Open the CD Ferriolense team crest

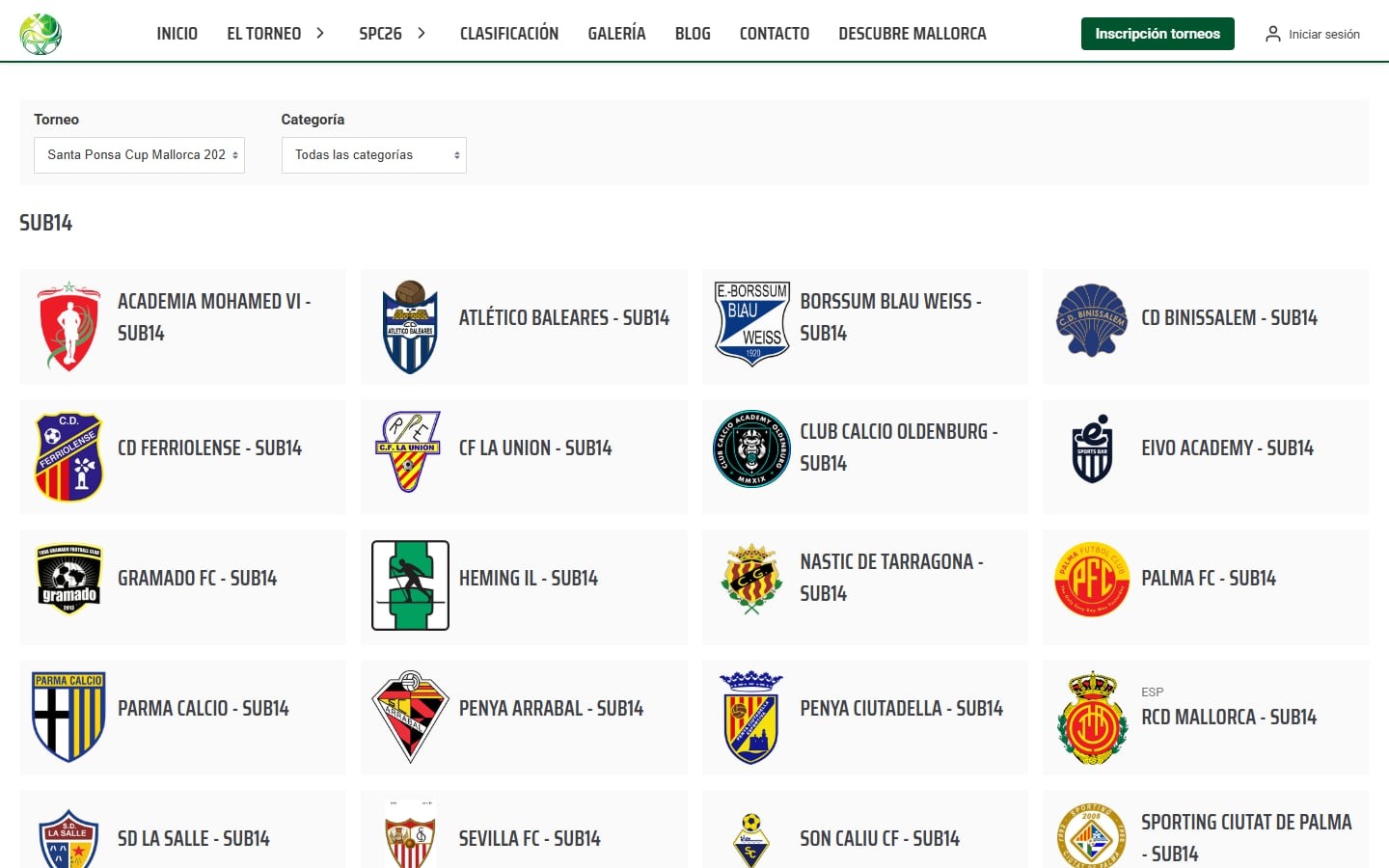(x=68, y=457)
